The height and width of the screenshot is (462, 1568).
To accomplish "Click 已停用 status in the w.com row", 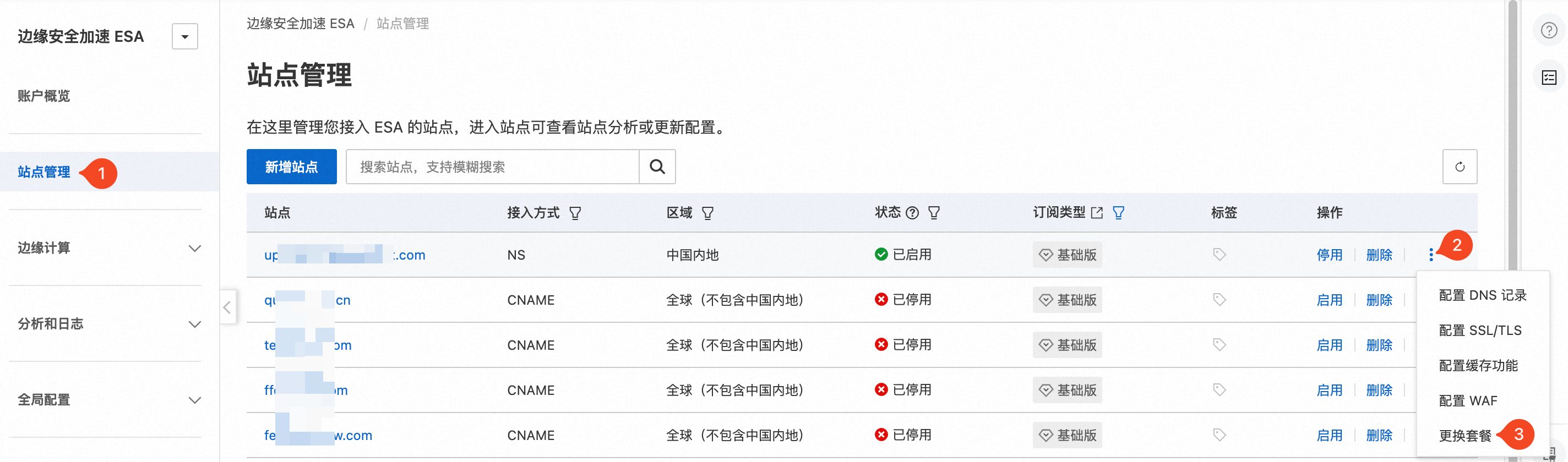I will (903, 435).
